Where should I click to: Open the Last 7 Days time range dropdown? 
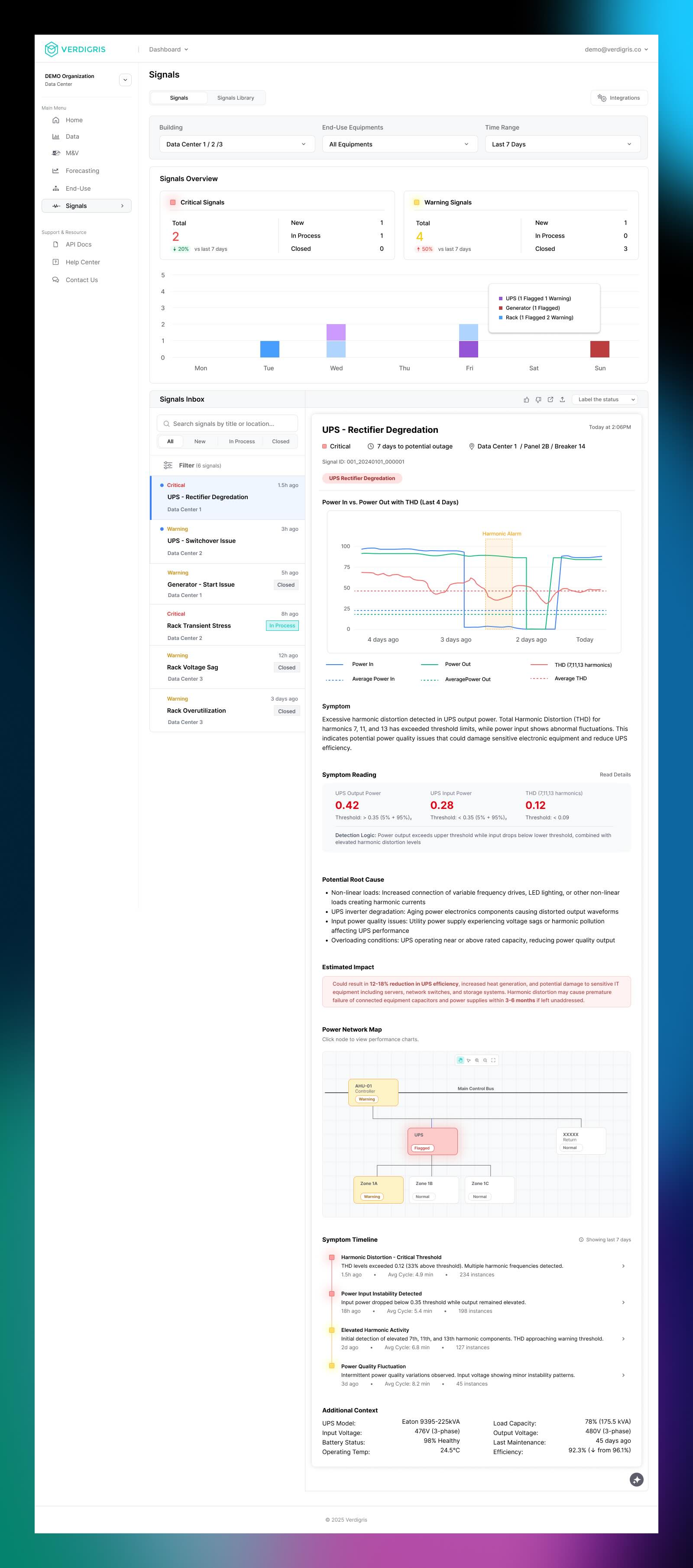point(562,144)
